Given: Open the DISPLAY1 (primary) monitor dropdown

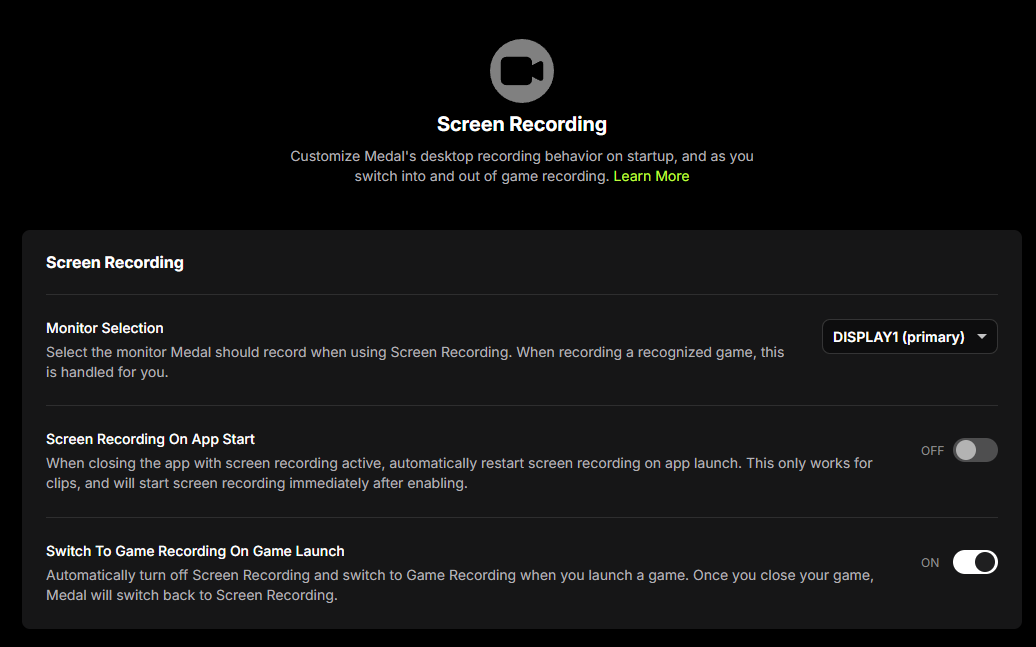Looking at the screenshot, I should point(909,337).
